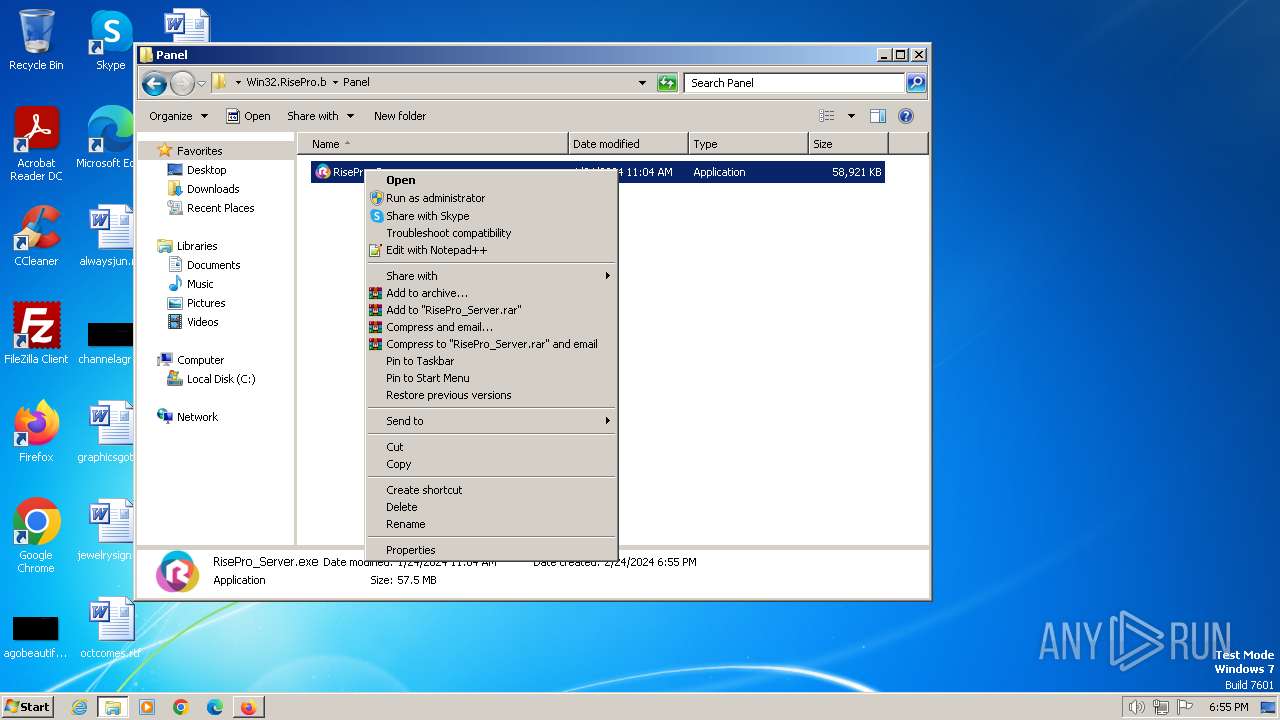Select Add to archive...

coord(492,293)
